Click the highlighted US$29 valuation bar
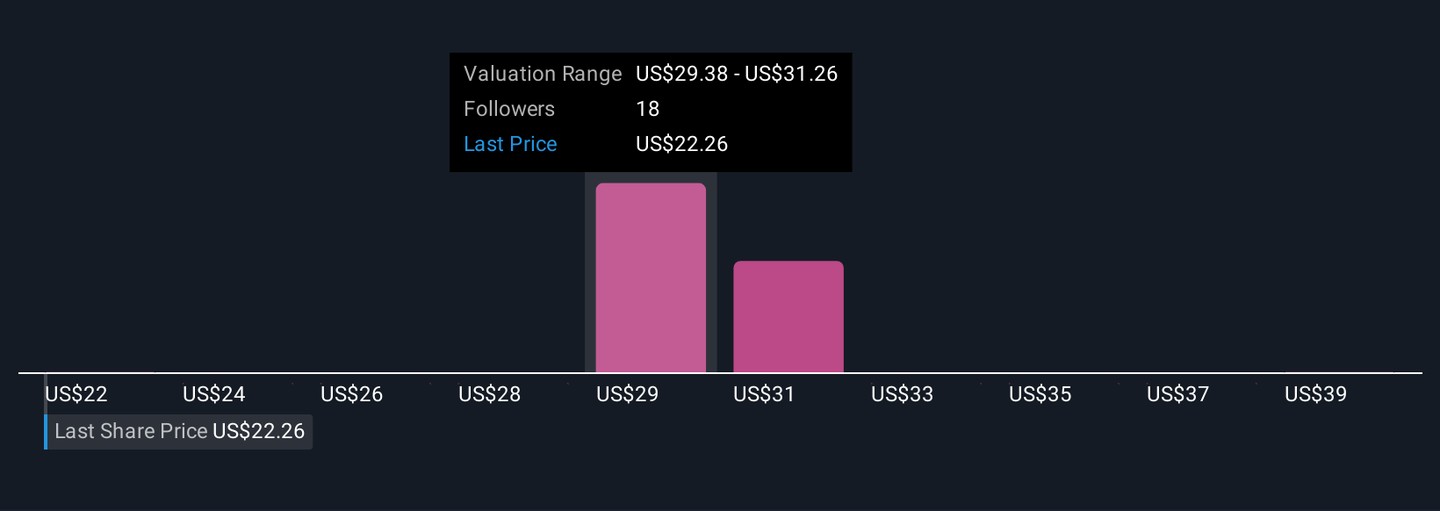The height and width of the screenshot is (511, 1440). click(x=651, y=278)
